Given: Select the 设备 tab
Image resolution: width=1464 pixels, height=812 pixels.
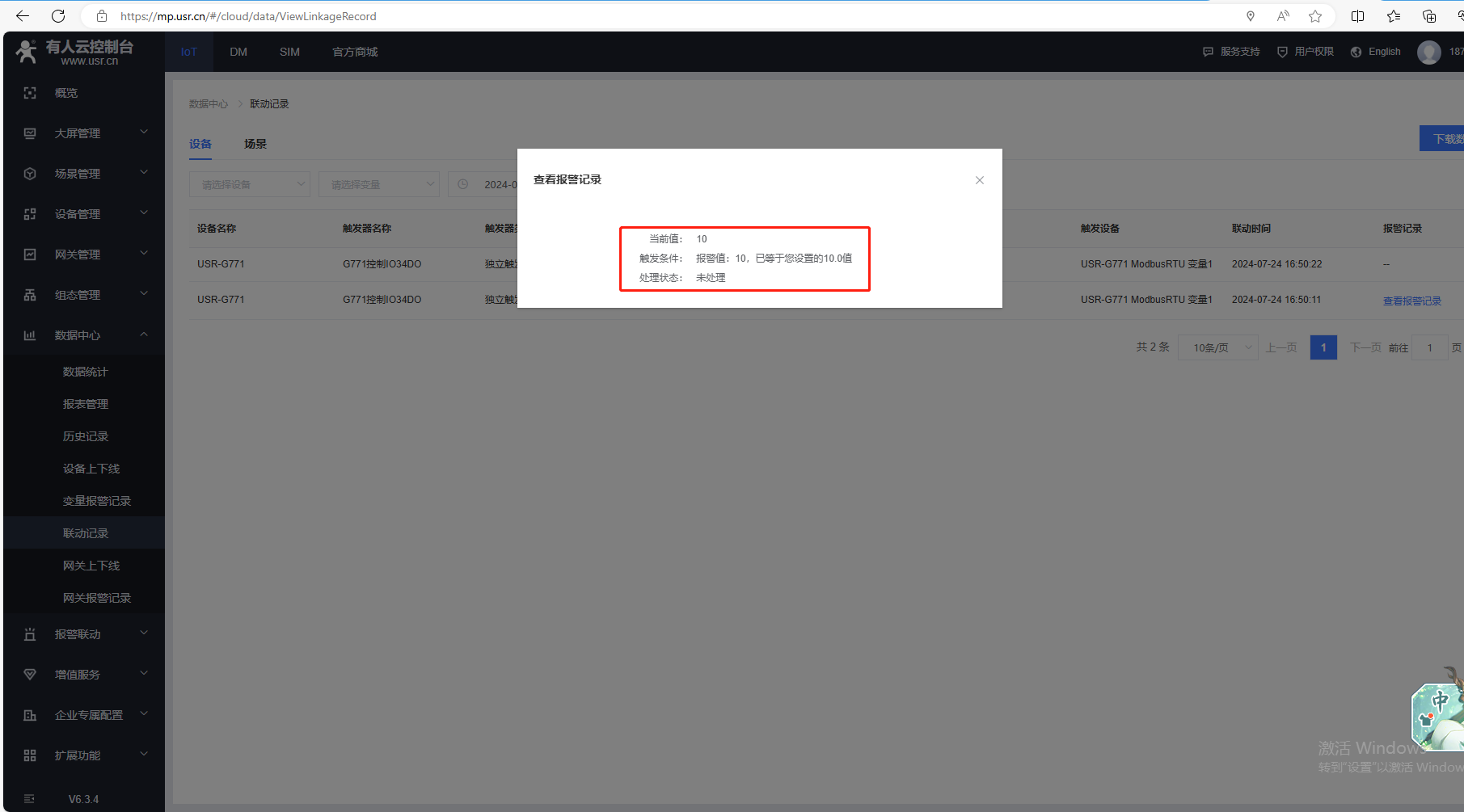Looking at the screenshot, I should [x=200, y=144].
